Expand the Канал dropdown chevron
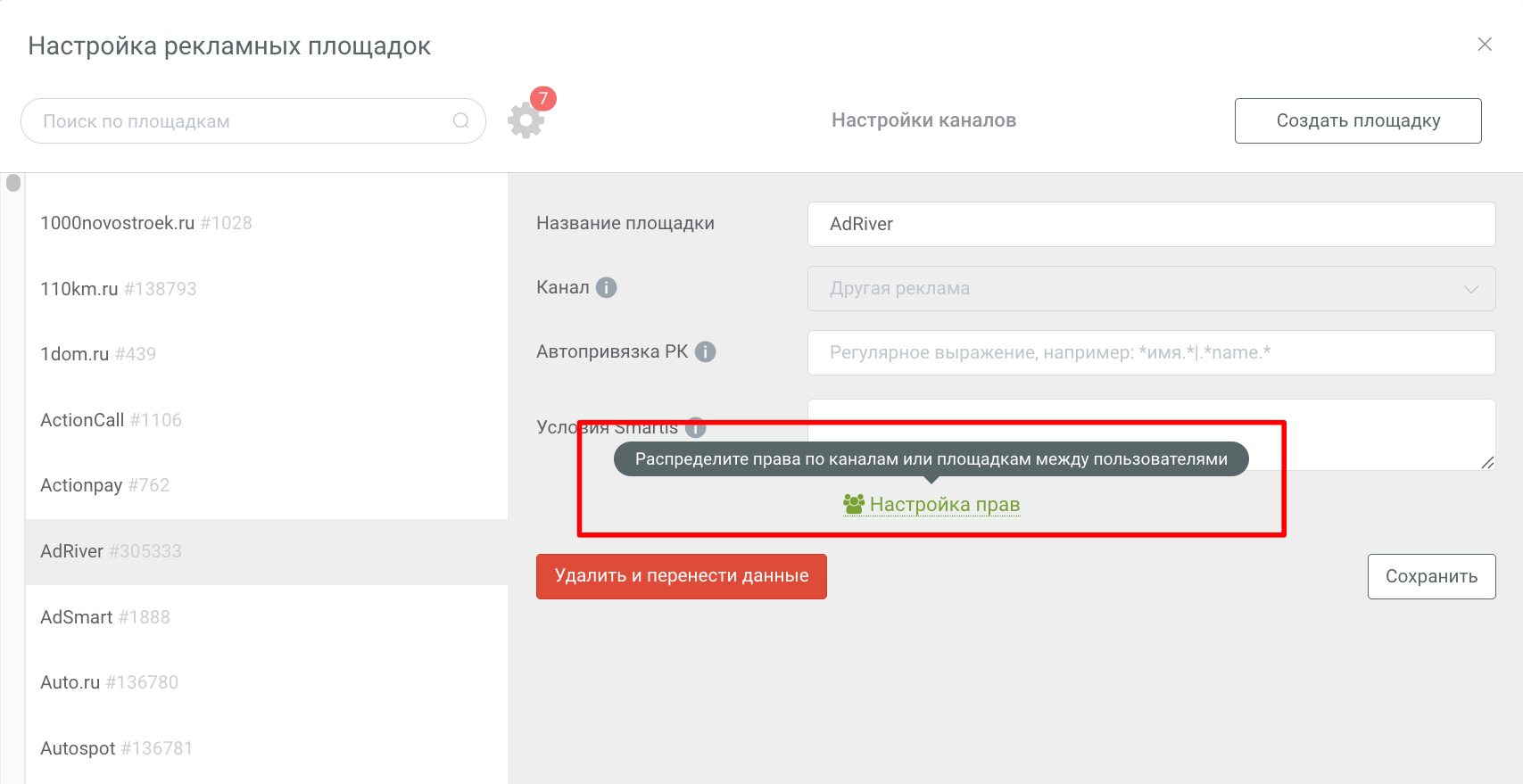Viewport: 1523px width, 784px height. [x=1470, y=289]
